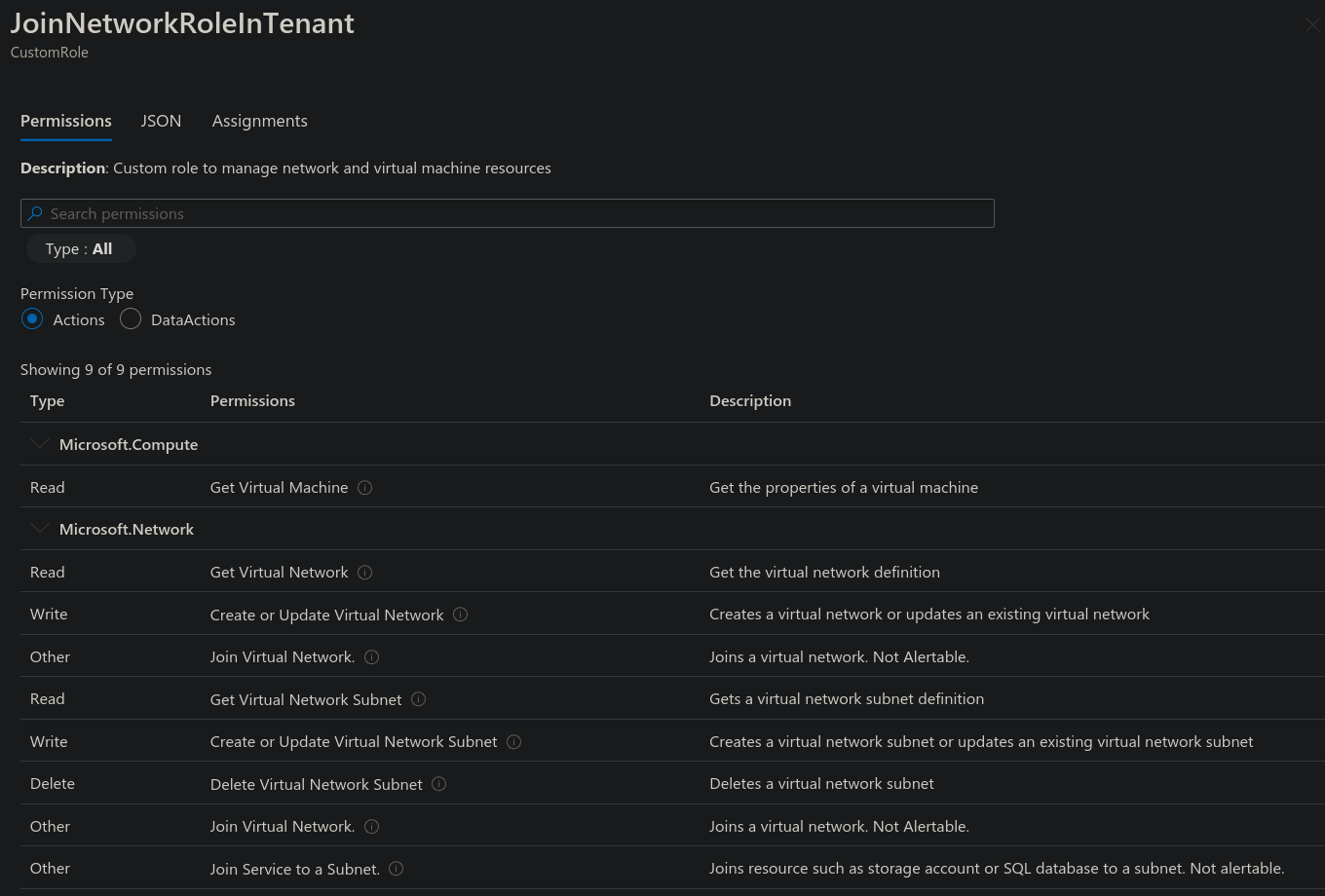Screen dimensions: 1325x896
Task: Open info icon for Join Service to a Subnet
Action: [x=397, y=869]
